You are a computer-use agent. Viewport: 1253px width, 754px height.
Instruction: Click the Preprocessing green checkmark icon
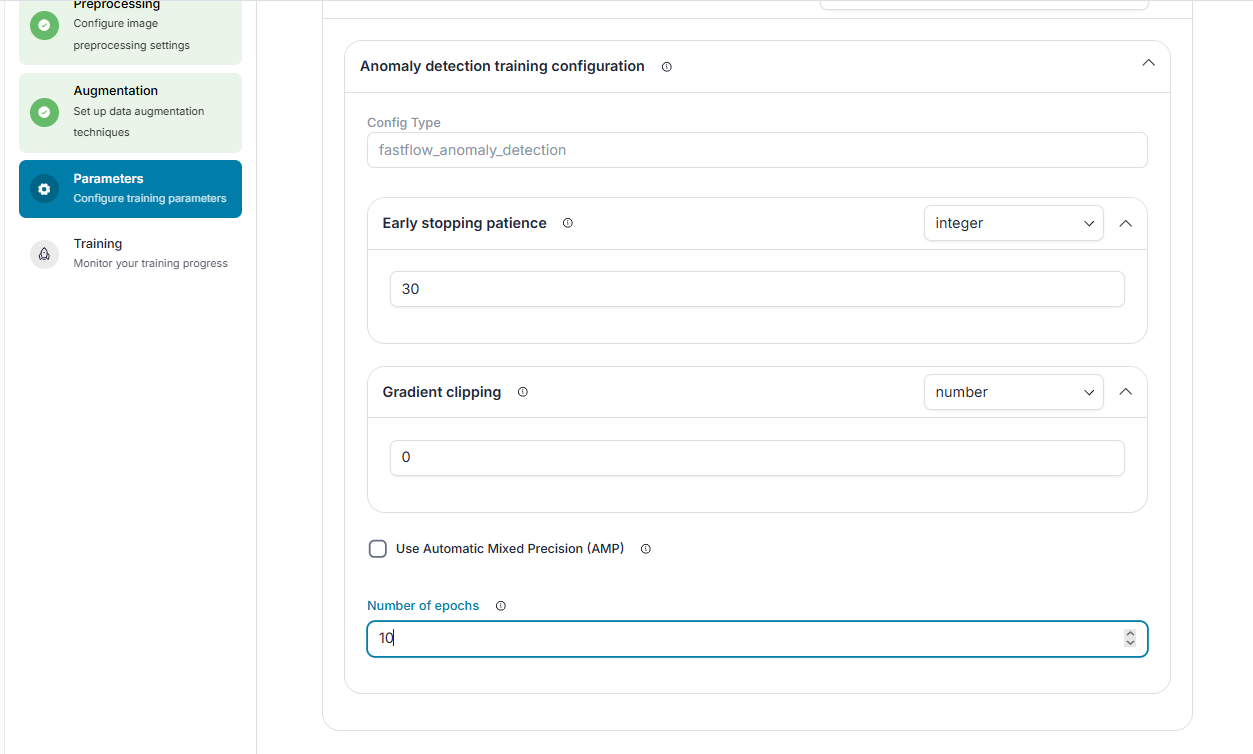[x=44, y=25]
